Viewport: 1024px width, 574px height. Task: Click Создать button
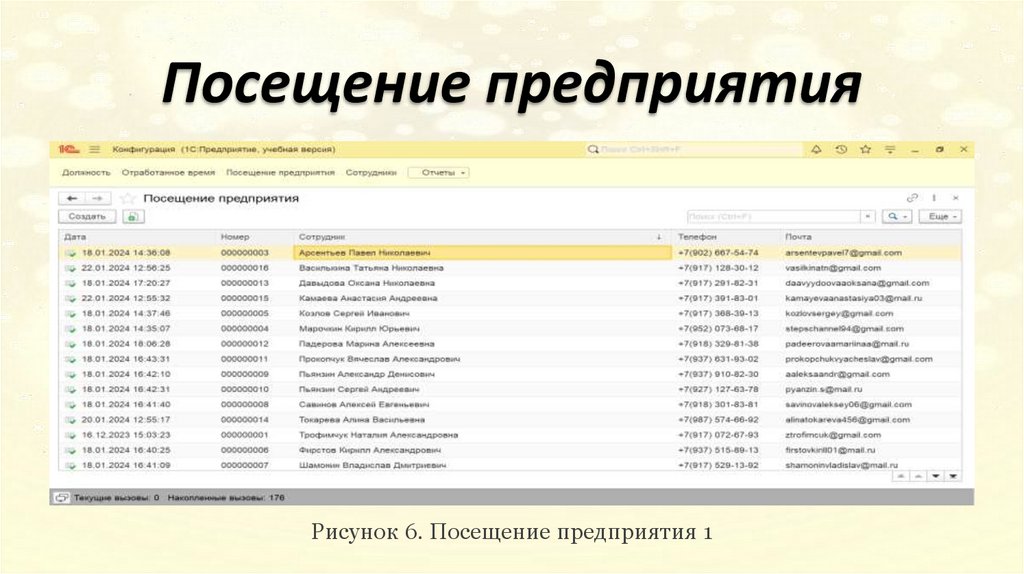coord(87,217)
